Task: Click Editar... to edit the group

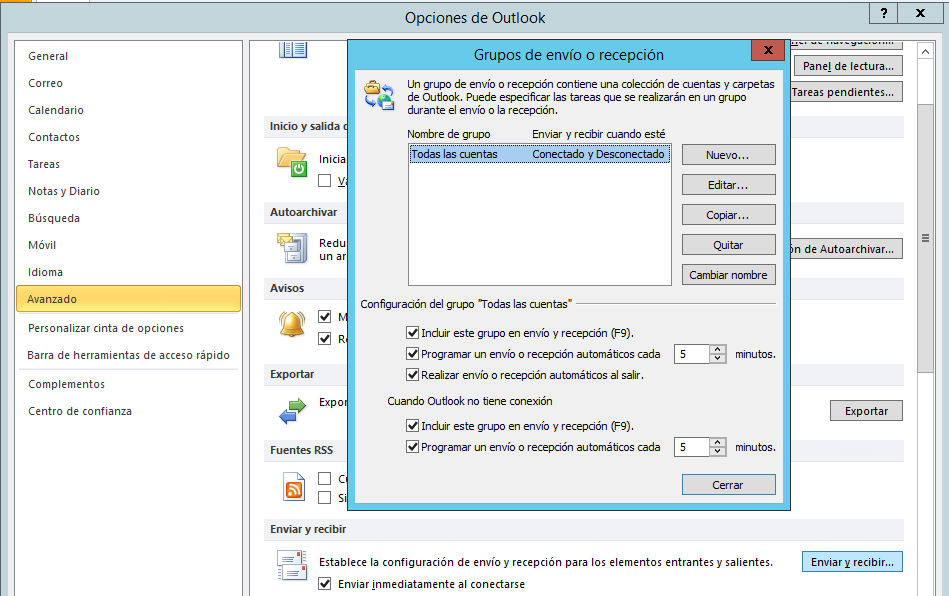Action: point(729,185)
